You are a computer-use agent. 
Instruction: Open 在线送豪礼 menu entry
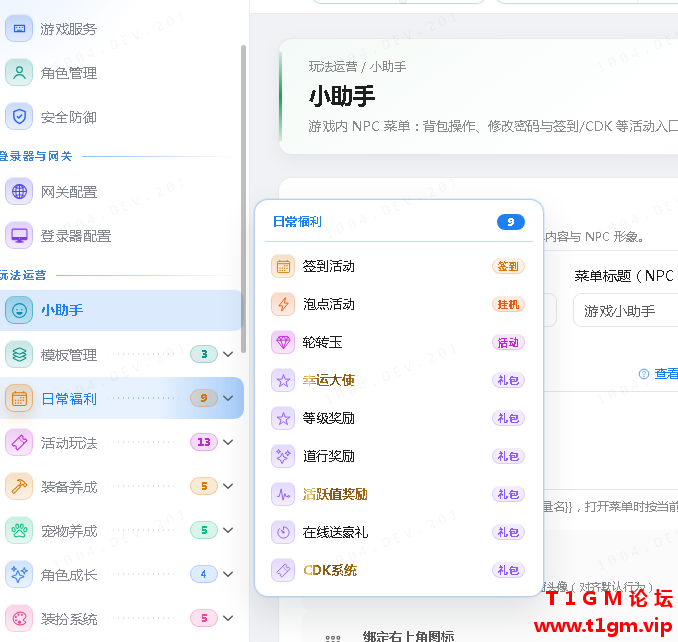[x=398, y=532]
